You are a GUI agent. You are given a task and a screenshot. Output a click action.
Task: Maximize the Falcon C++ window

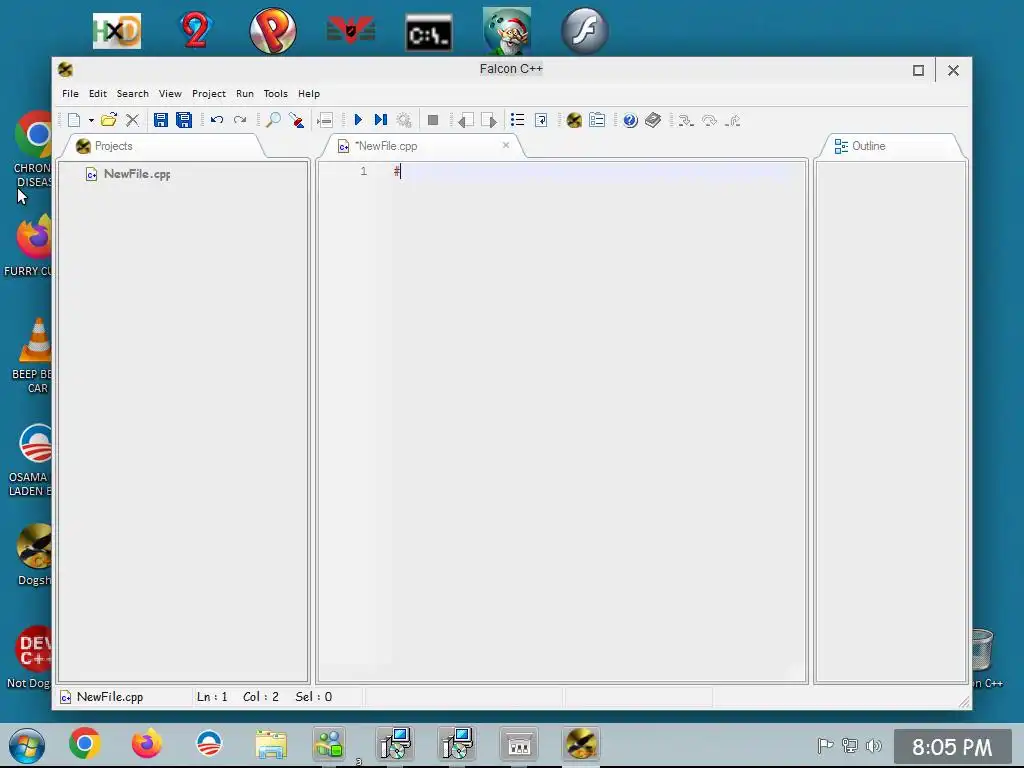tap(918, 71)
